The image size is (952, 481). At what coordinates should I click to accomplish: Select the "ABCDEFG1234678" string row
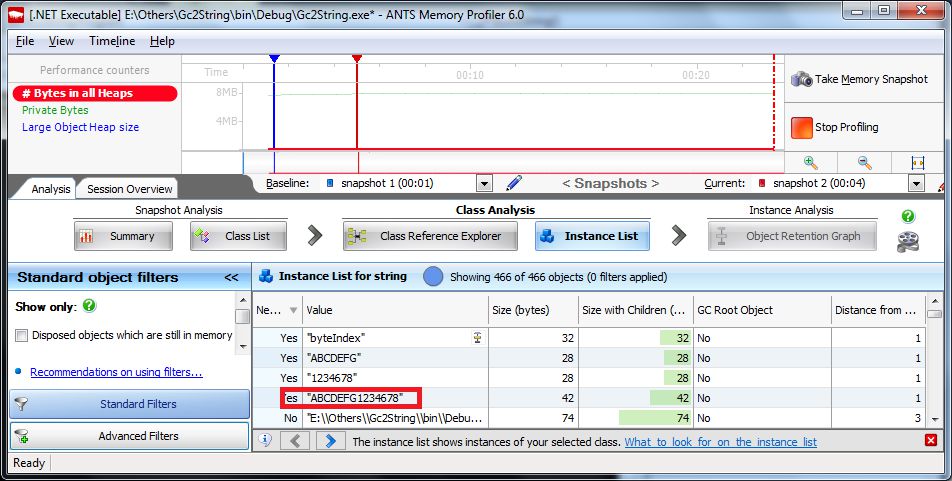[589, 398]
